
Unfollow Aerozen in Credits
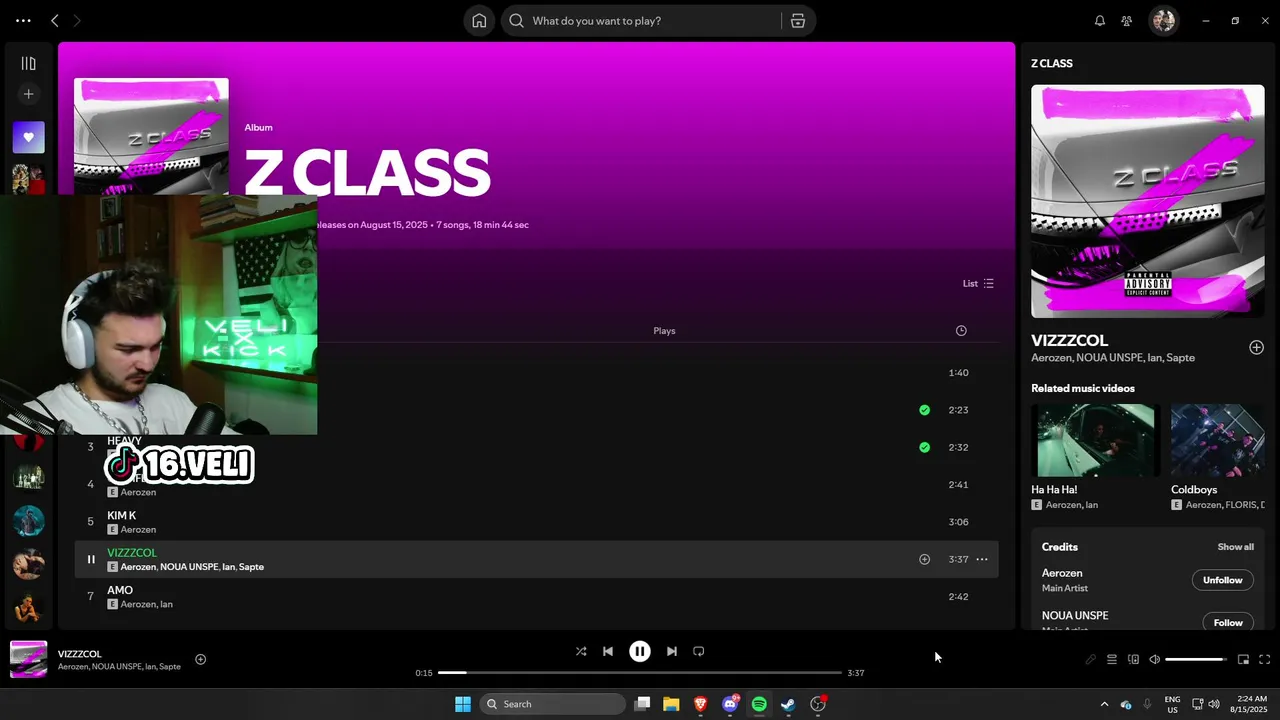coord(1222,580)
